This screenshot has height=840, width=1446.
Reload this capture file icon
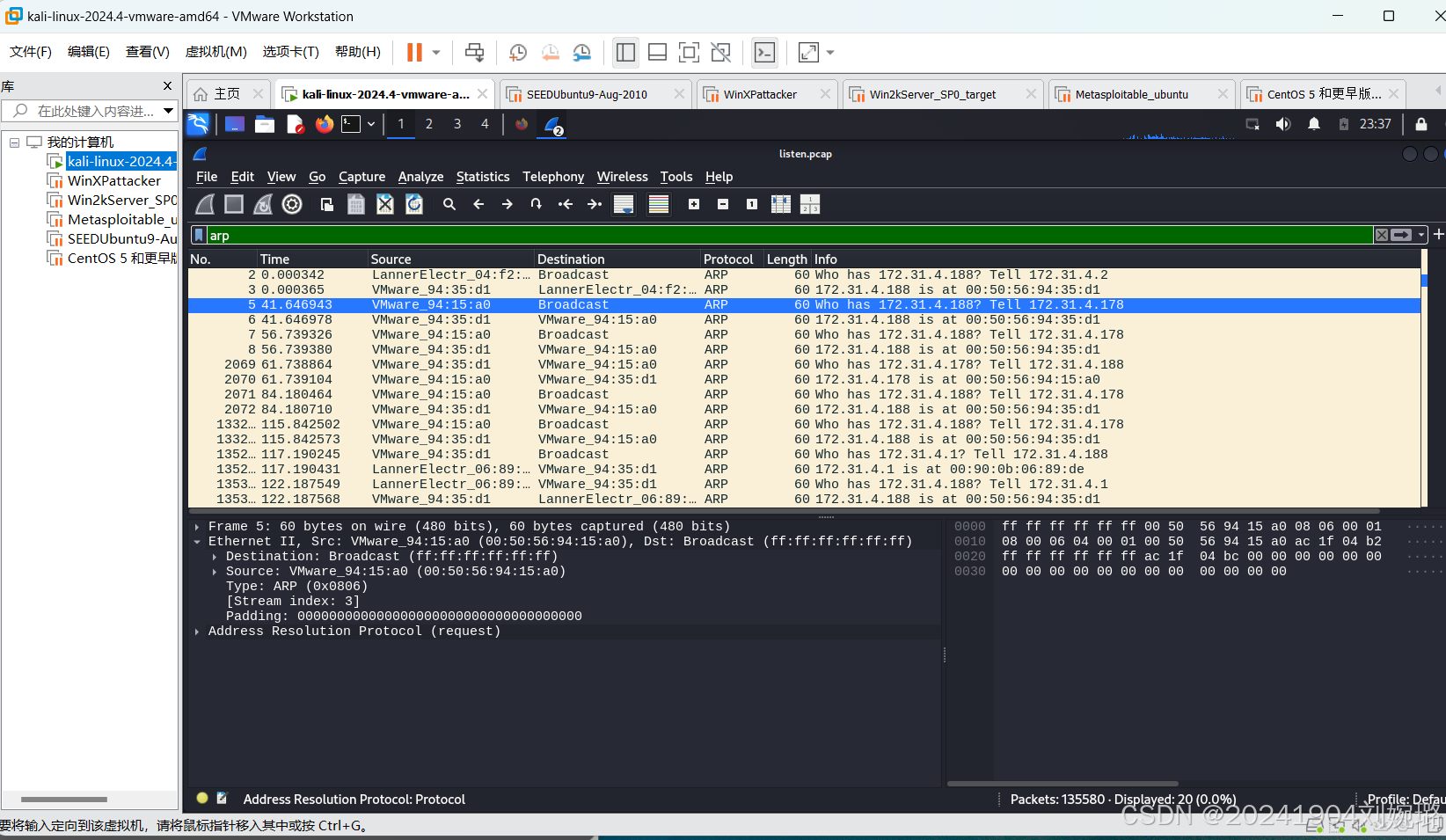click(414, 204)
